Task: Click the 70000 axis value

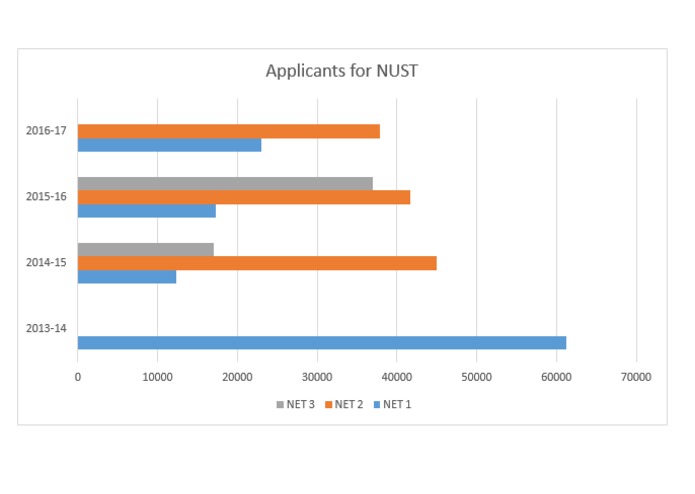Action: [x=636, y=377]
